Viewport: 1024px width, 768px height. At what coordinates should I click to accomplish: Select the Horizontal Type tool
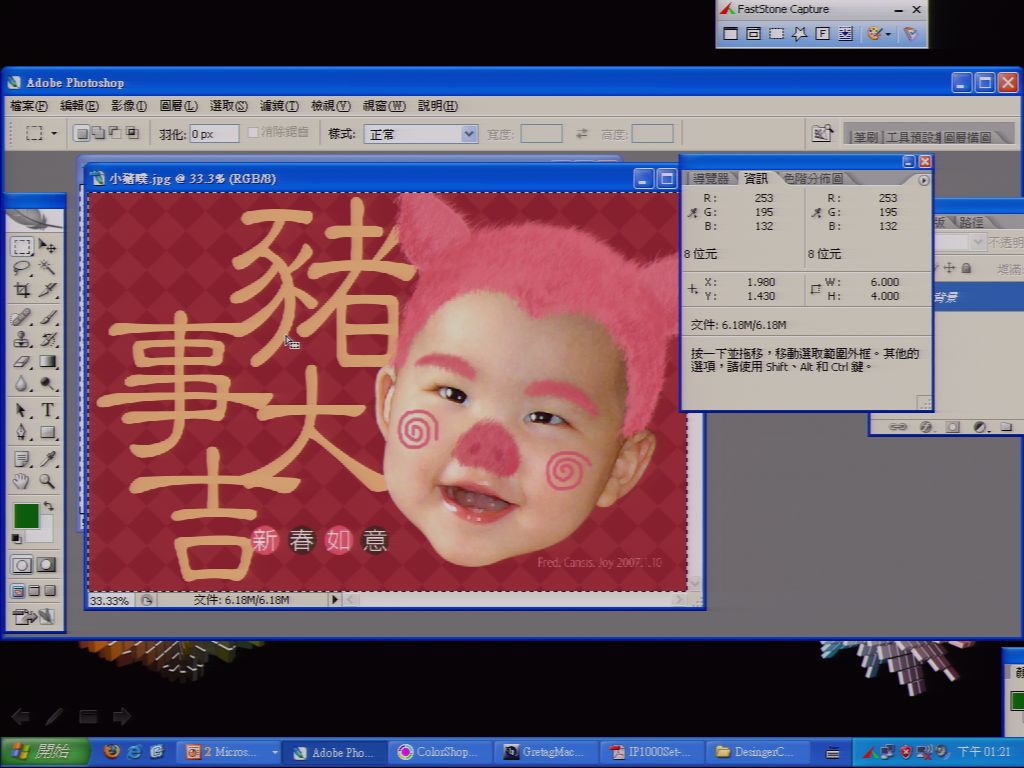pyautogui.click(x=47, y=410)
